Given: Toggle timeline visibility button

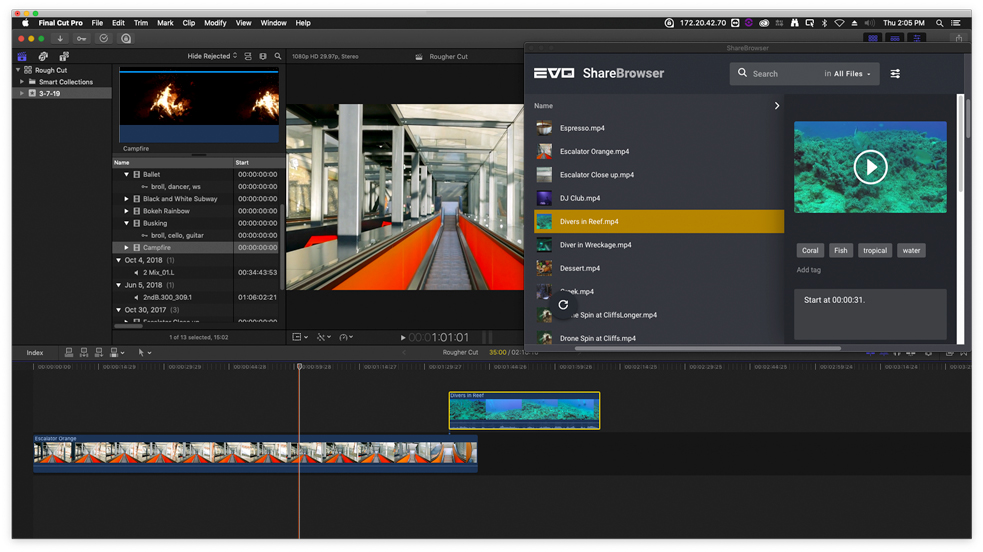Looking at the screenshot, I should (895, 38).
